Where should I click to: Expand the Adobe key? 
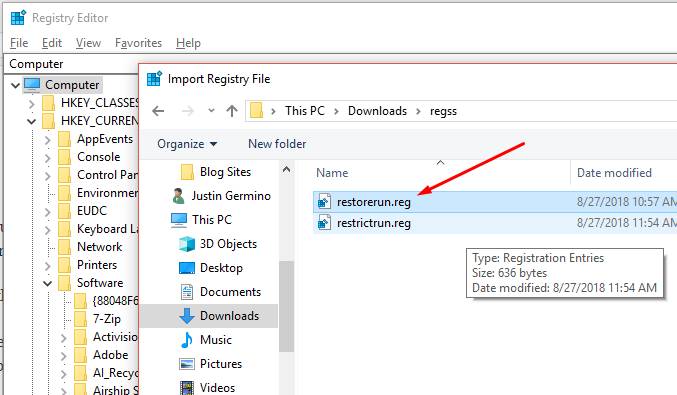63,356
